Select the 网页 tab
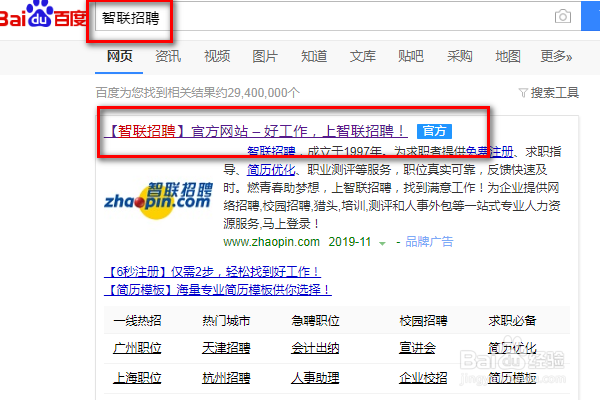The width and height of the screenshot is (600, 400). [119, 56]
